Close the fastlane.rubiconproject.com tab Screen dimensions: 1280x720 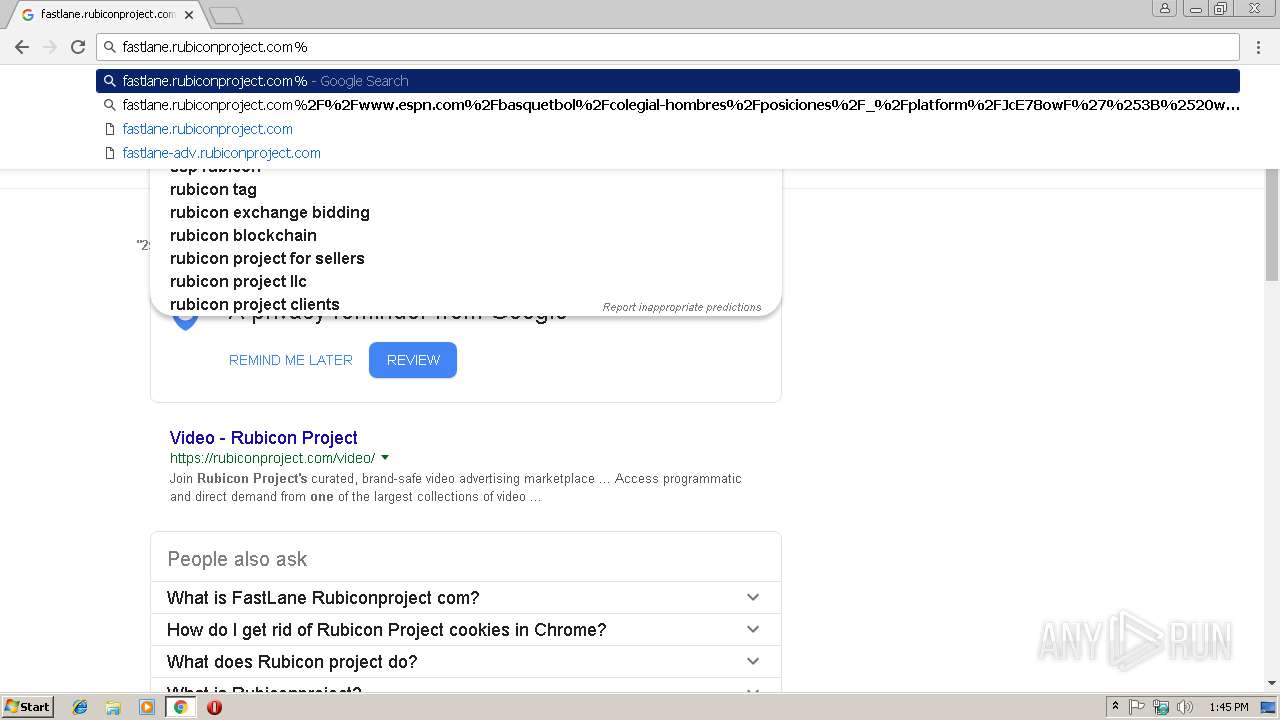(x=189, y=14)
